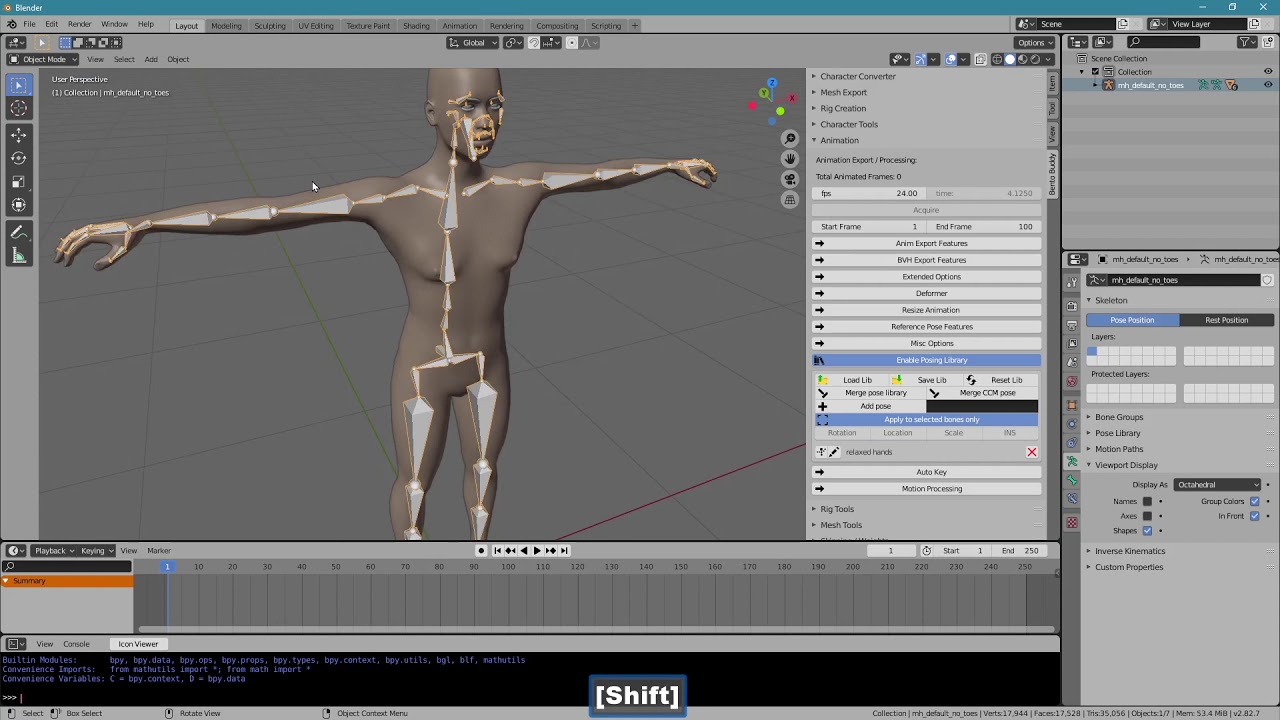This screenshot has height=720, width=1280.
Task: Remove the relaxed hands pose
Action: click(1032, 452)
